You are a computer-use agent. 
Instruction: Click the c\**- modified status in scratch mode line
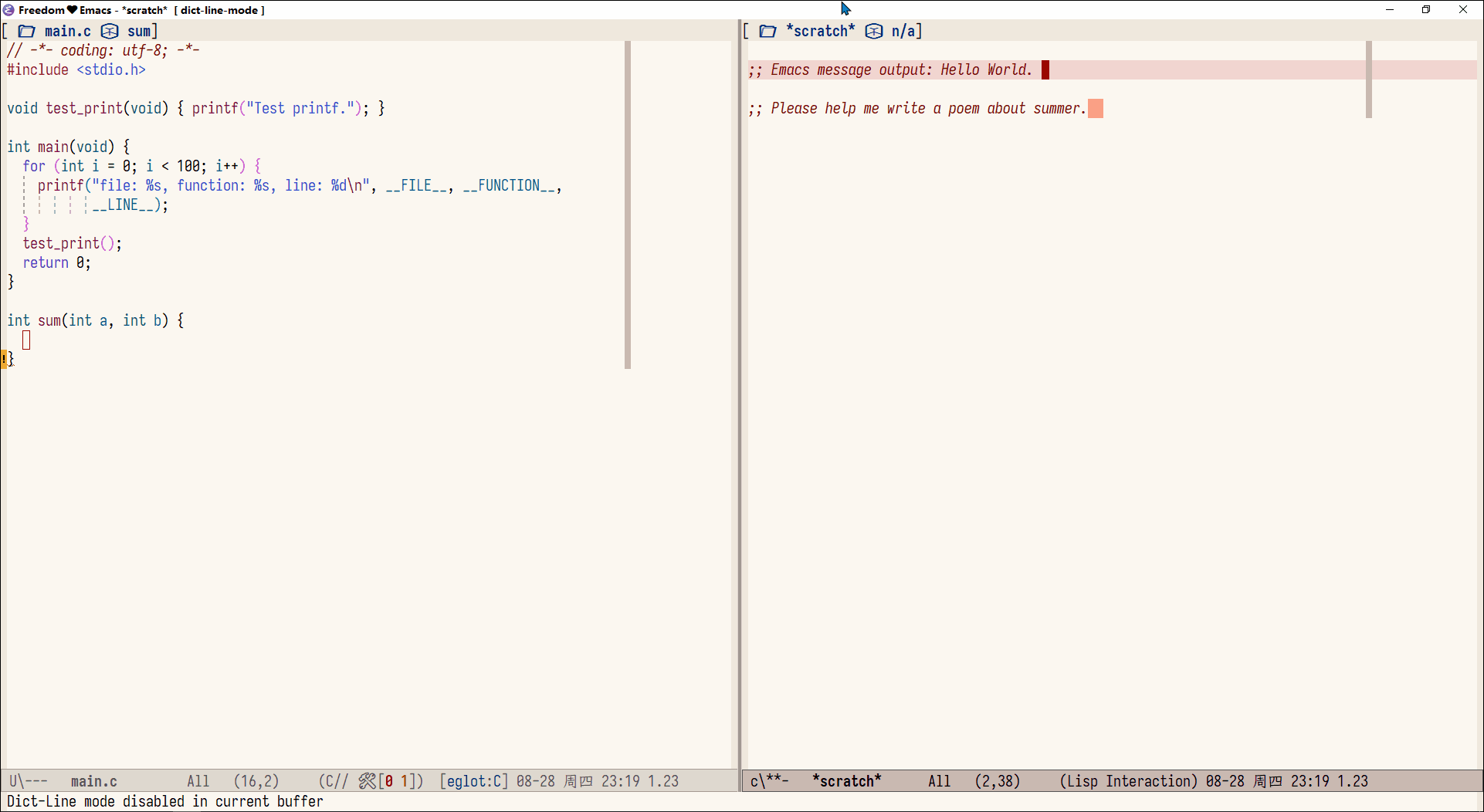tap(770, 781)
